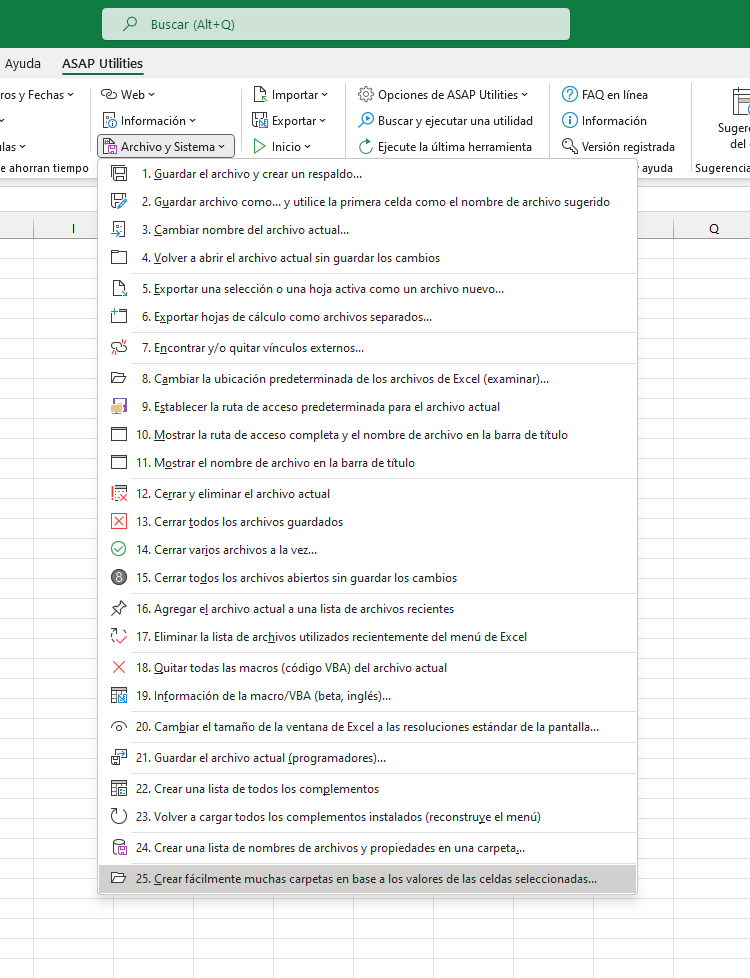This screenshot has height=978, width=750.
Task: Click the folder icon beside item 4
Action: [x=119, y=258]
